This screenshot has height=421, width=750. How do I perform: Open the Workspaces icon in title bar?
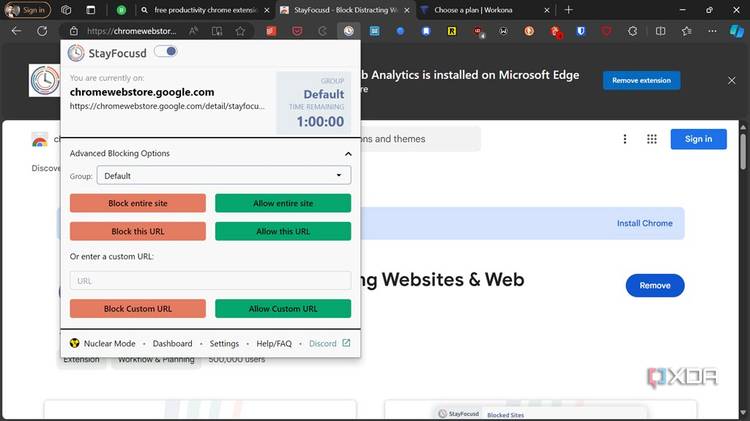click(x=66, y=10)
